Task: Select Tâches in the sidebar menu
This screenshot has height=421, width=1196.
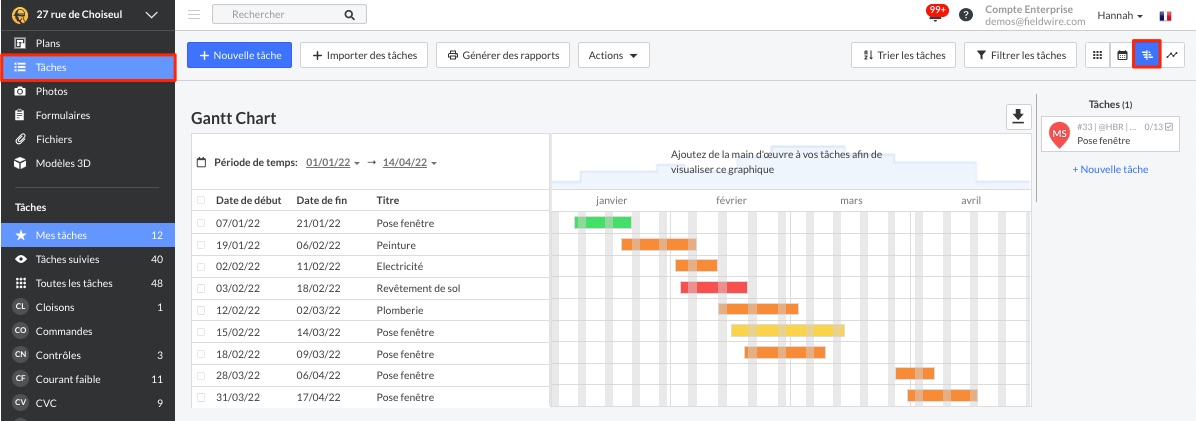Action: 88,67
